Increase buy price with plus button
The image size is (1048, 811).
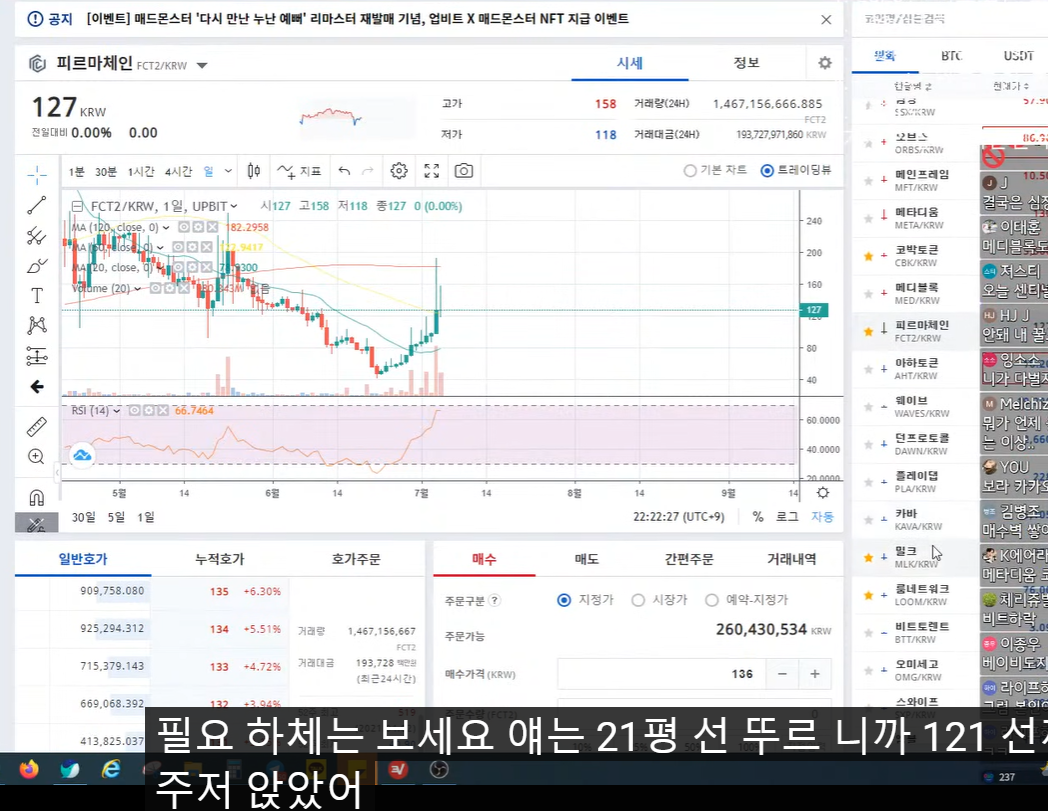[x=815, y=674]
